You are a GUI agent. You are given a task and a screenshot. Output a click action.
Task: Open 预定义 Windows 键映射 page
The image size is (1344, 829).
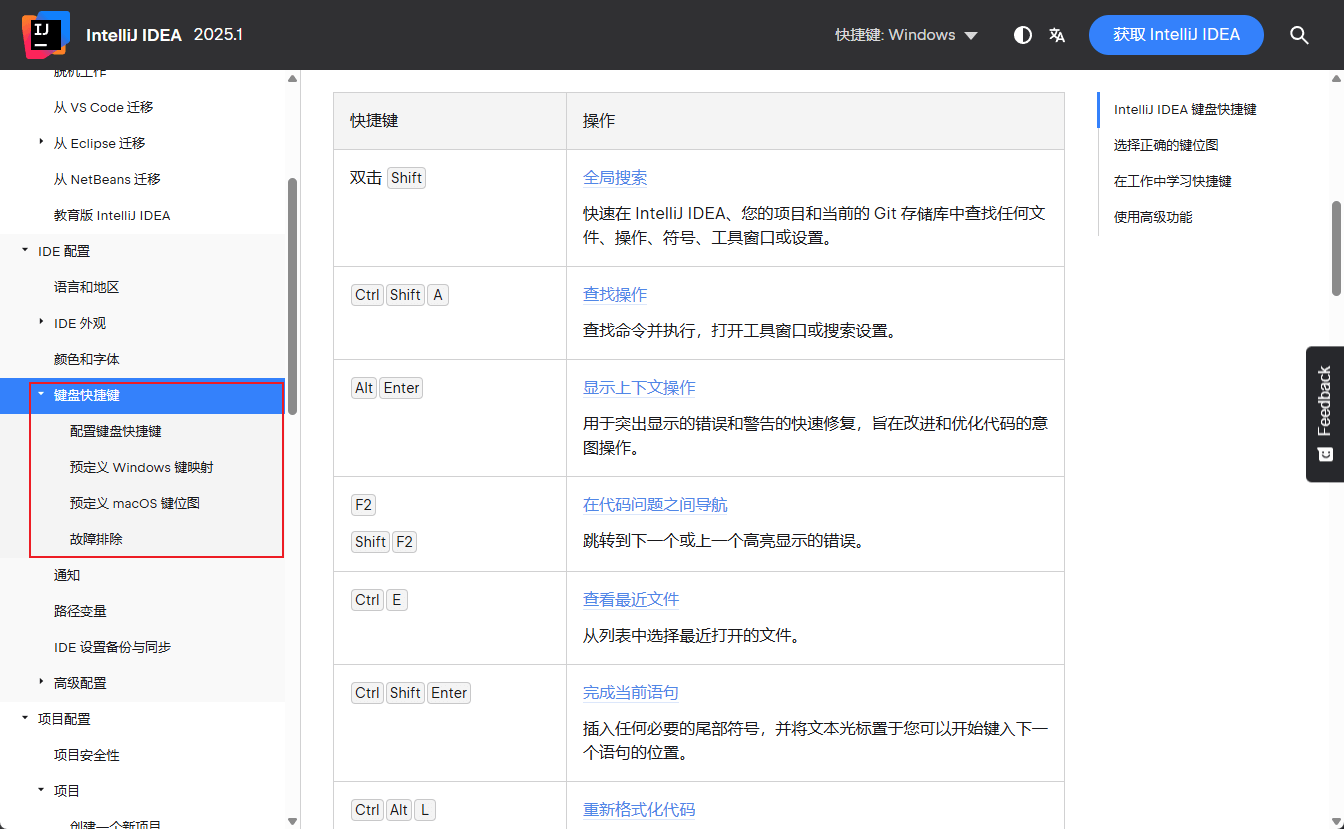point(141,467)
